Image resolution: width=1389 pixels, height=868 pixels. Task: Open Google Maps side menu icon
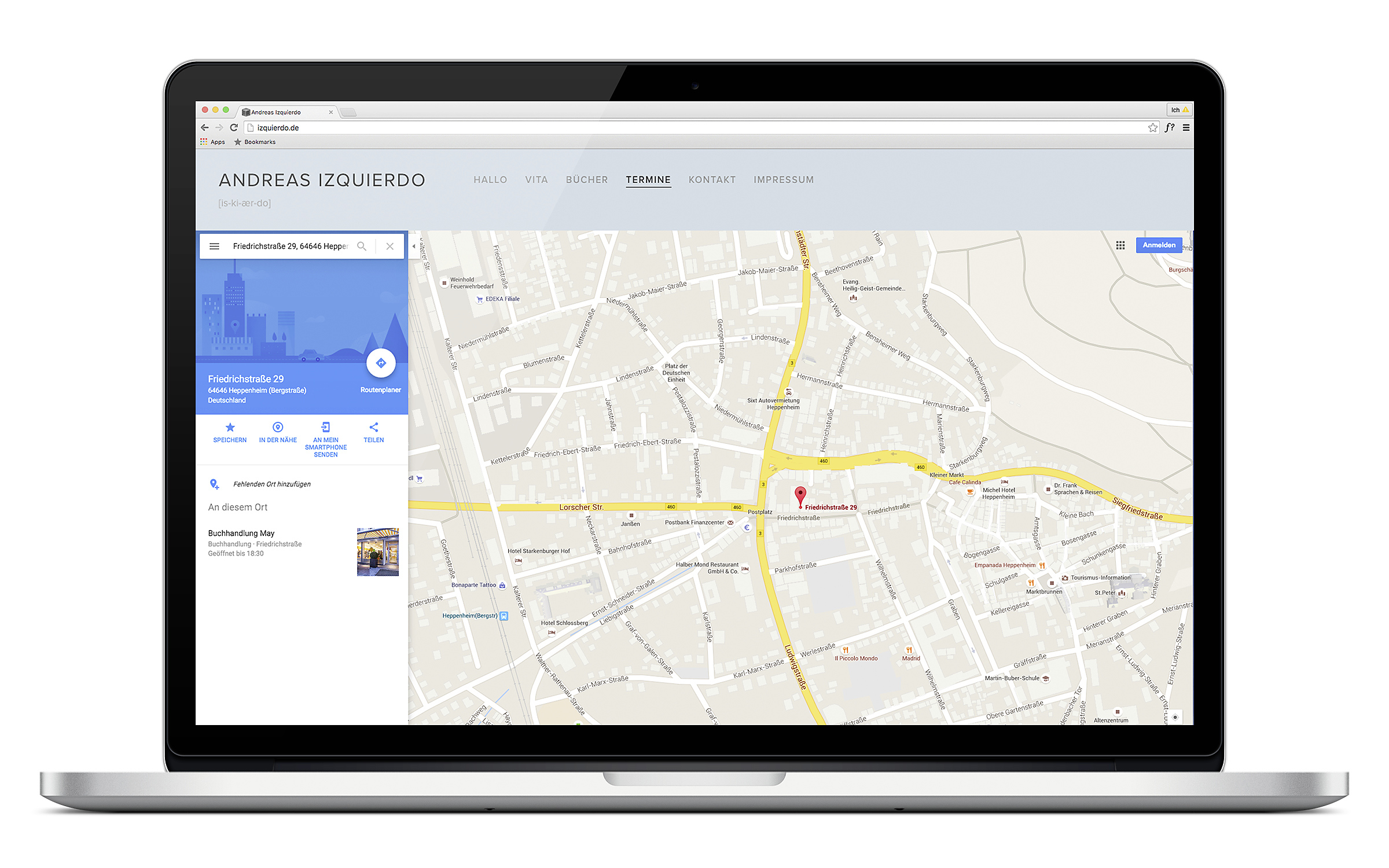214,247
